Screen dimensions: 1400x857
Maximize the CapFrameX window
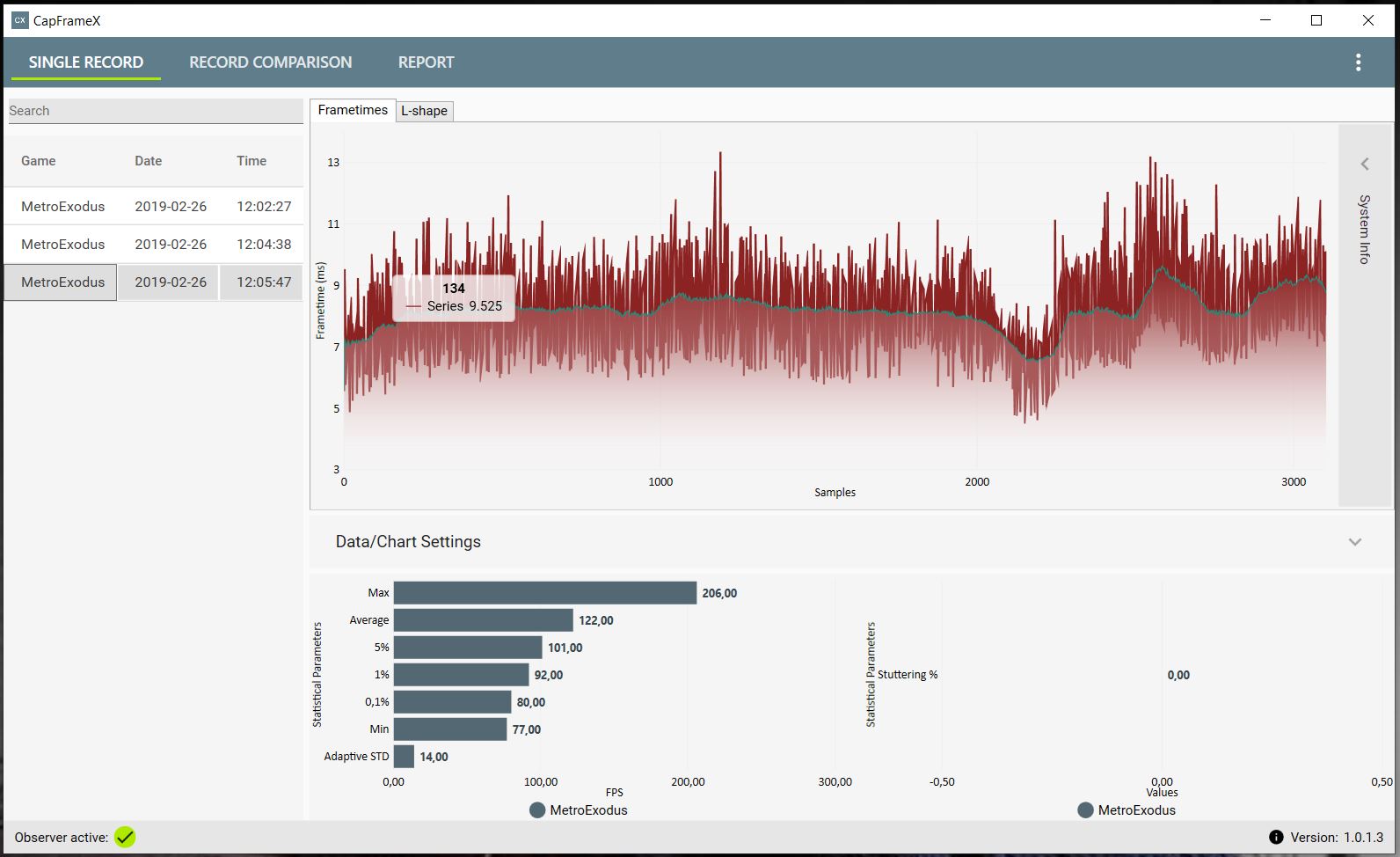[1316, 20]
